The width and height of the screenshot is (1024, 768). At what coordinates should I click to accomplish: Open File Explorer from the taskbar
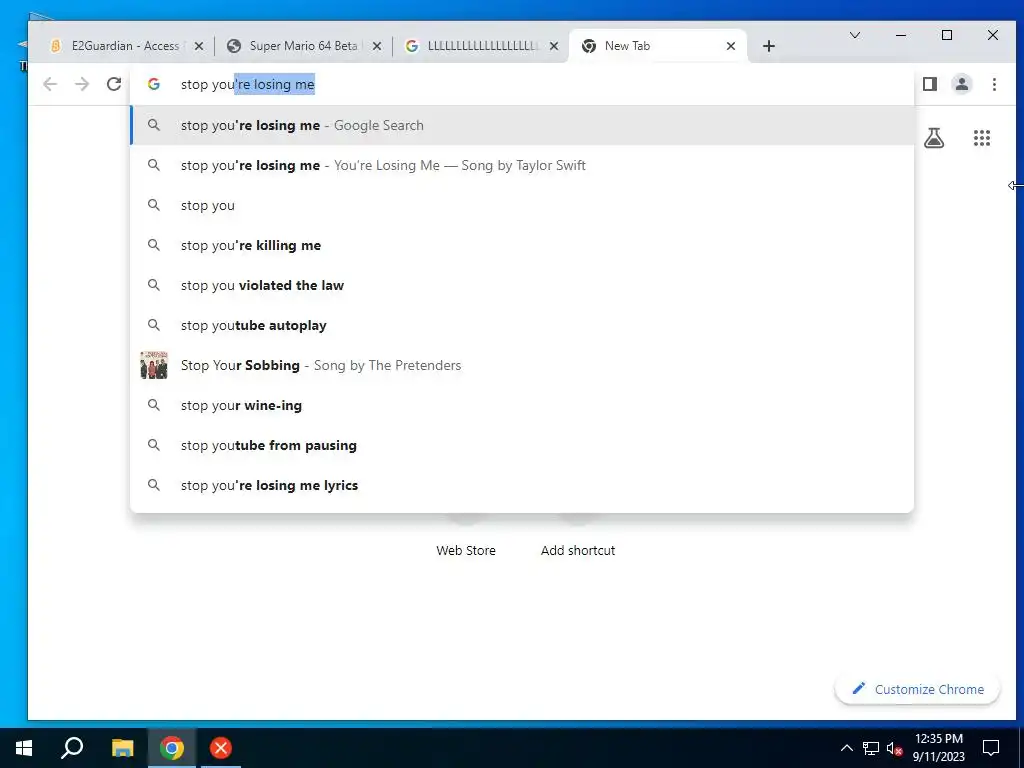(122, 748)
